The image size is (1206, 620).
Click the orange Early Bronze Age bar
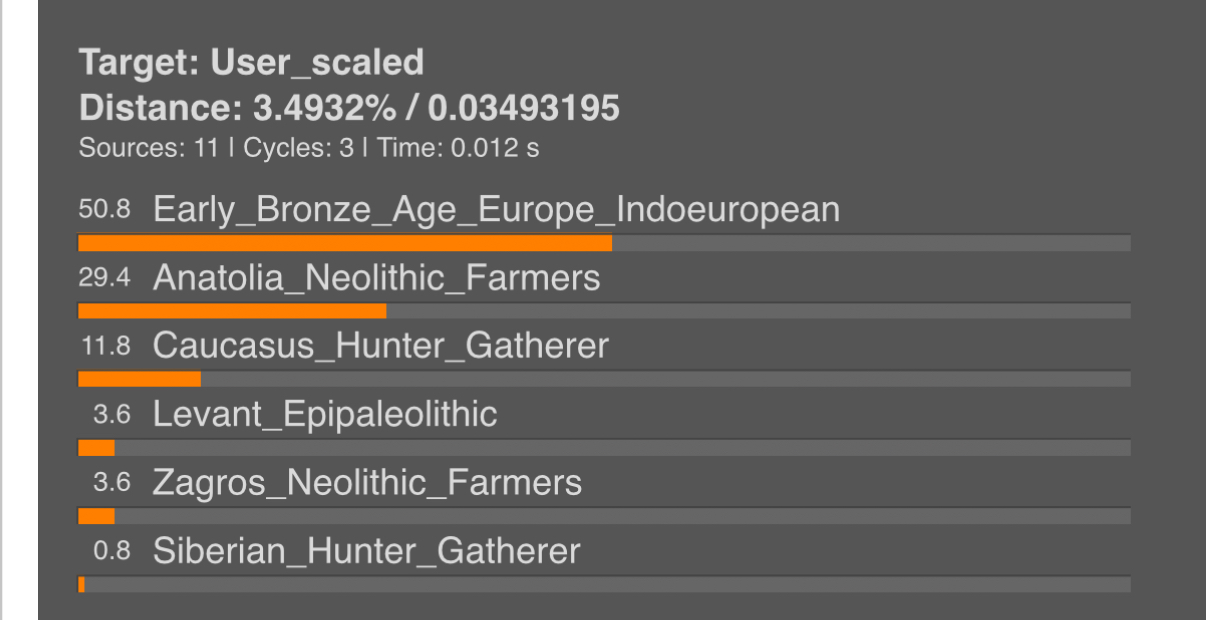[344, 243]
